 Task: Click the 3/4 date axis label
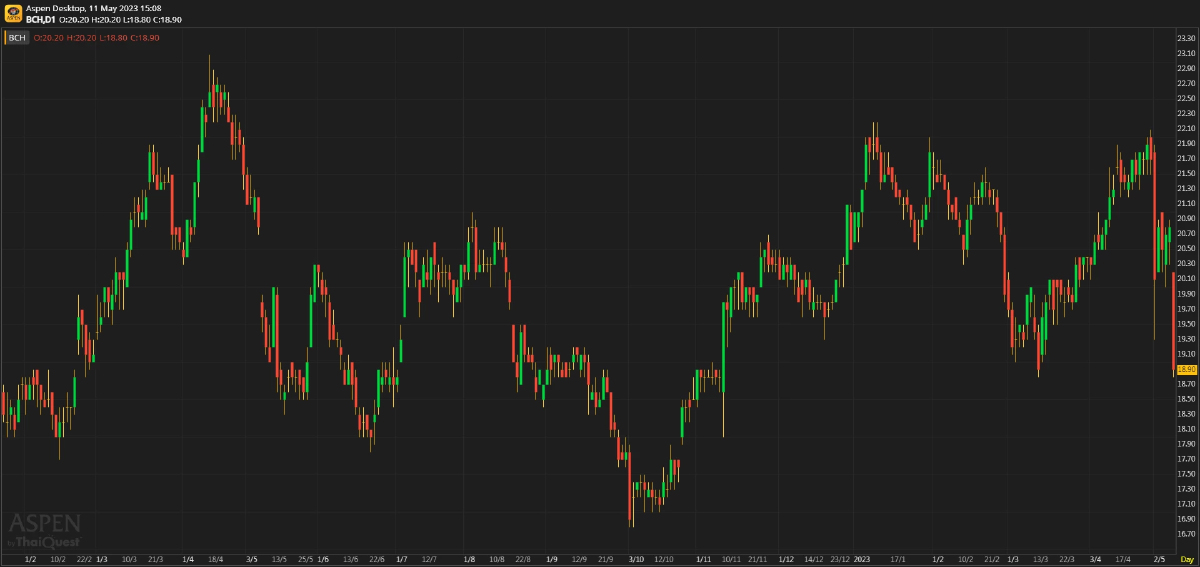tap(1095, 558)
